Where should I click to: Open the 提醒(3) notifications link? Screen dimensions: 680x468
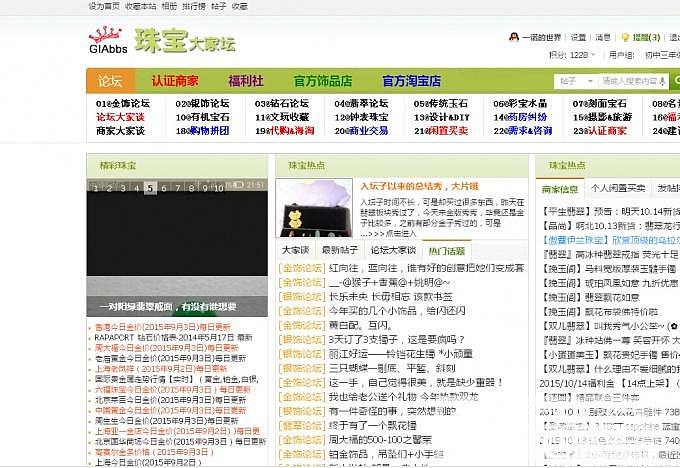[x=646, y=37]
